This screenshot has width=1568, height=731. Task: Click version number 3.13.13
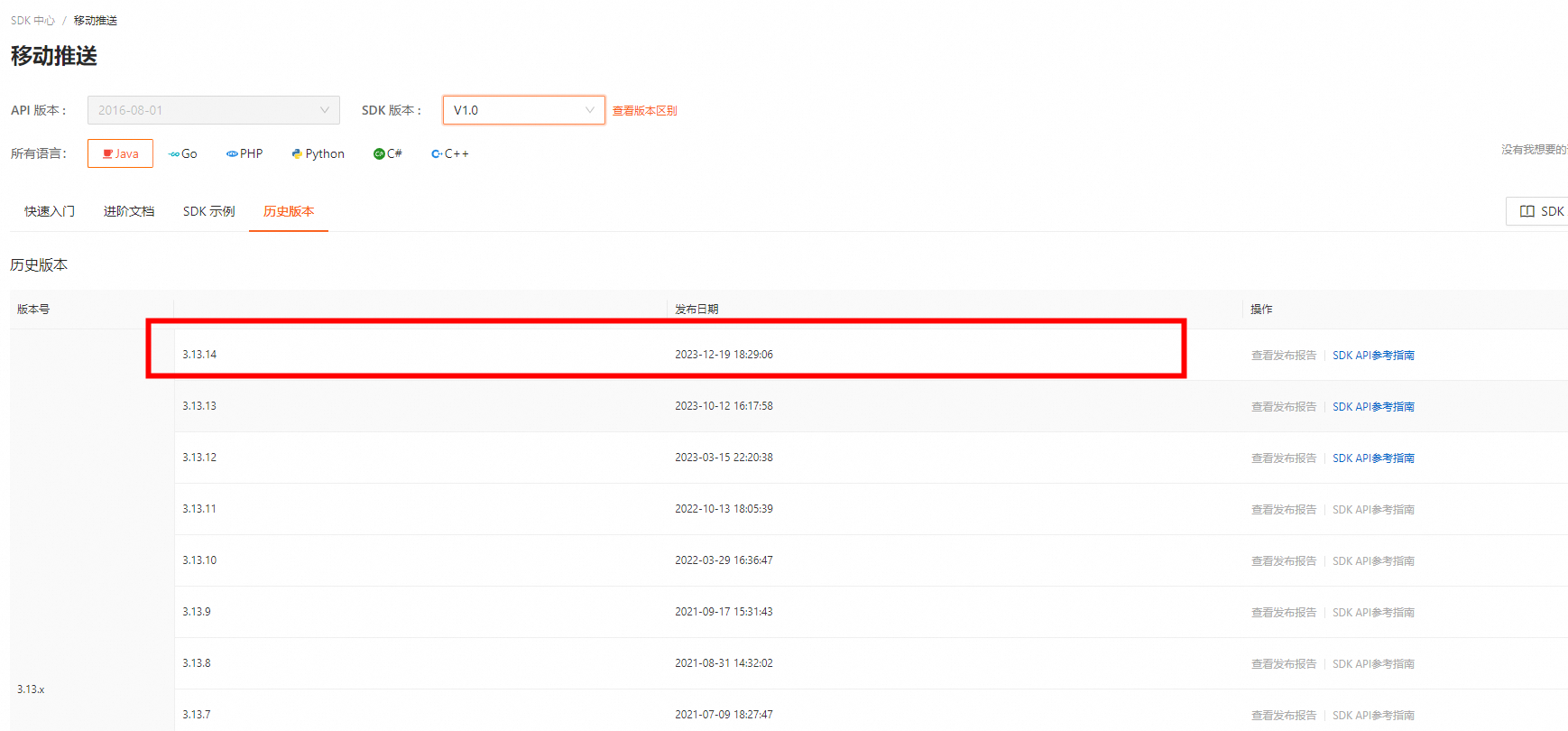point(199,406)
